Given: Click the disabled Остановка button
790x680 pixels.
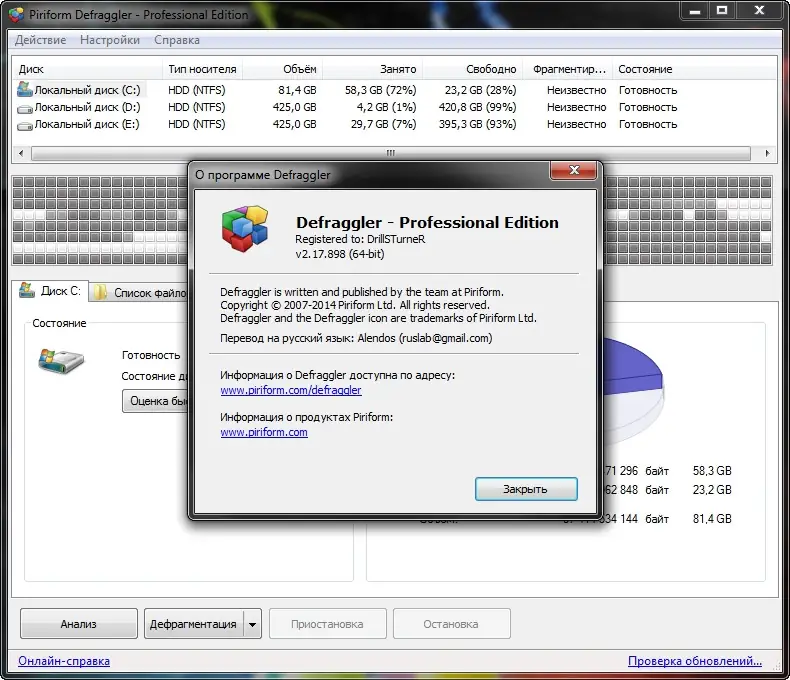Looking at the screenshot, I should pyautogui.click(x=451, y=624).
